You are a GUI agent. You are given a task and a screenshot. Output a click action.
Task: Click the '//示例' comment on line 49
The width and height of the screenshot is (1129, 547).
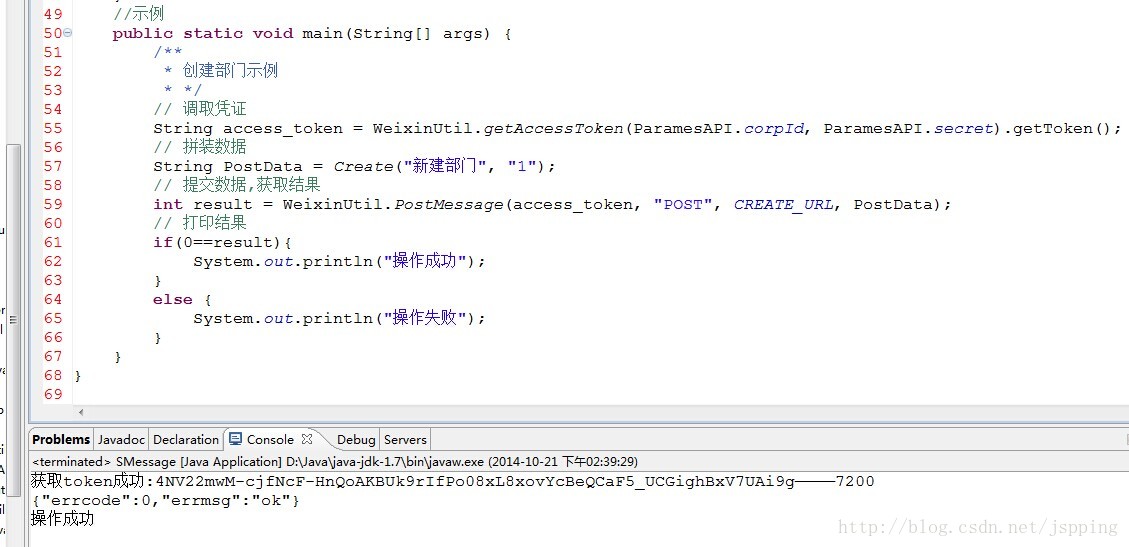click(x=138, y=14)
